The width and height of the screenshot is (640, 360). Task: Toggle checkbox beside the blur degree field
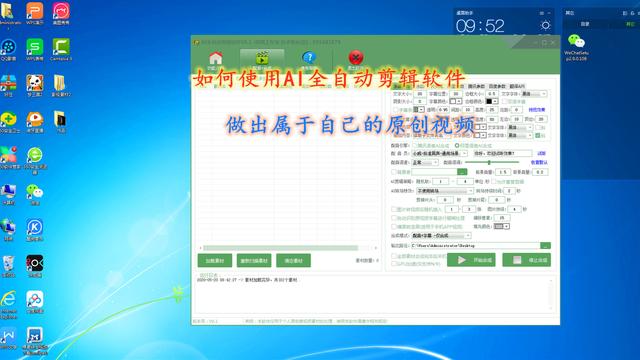click(x=394, y=218)
